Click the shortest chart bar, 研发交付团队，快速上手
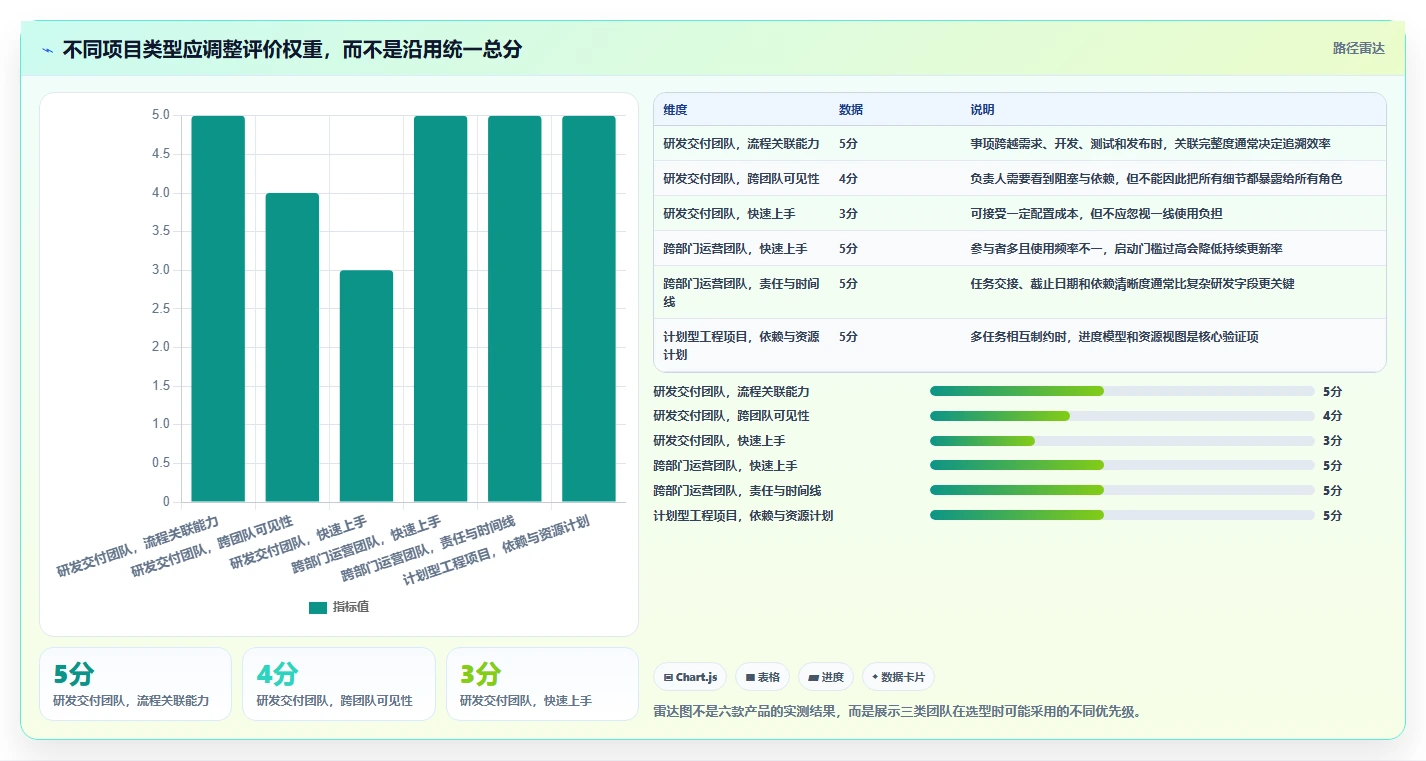1426x761 pixels. point(366,386)
